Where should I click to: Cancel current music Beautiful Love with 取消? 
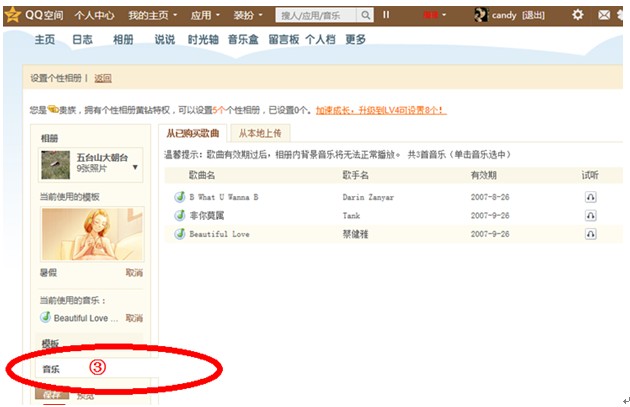tap(134, 318)
